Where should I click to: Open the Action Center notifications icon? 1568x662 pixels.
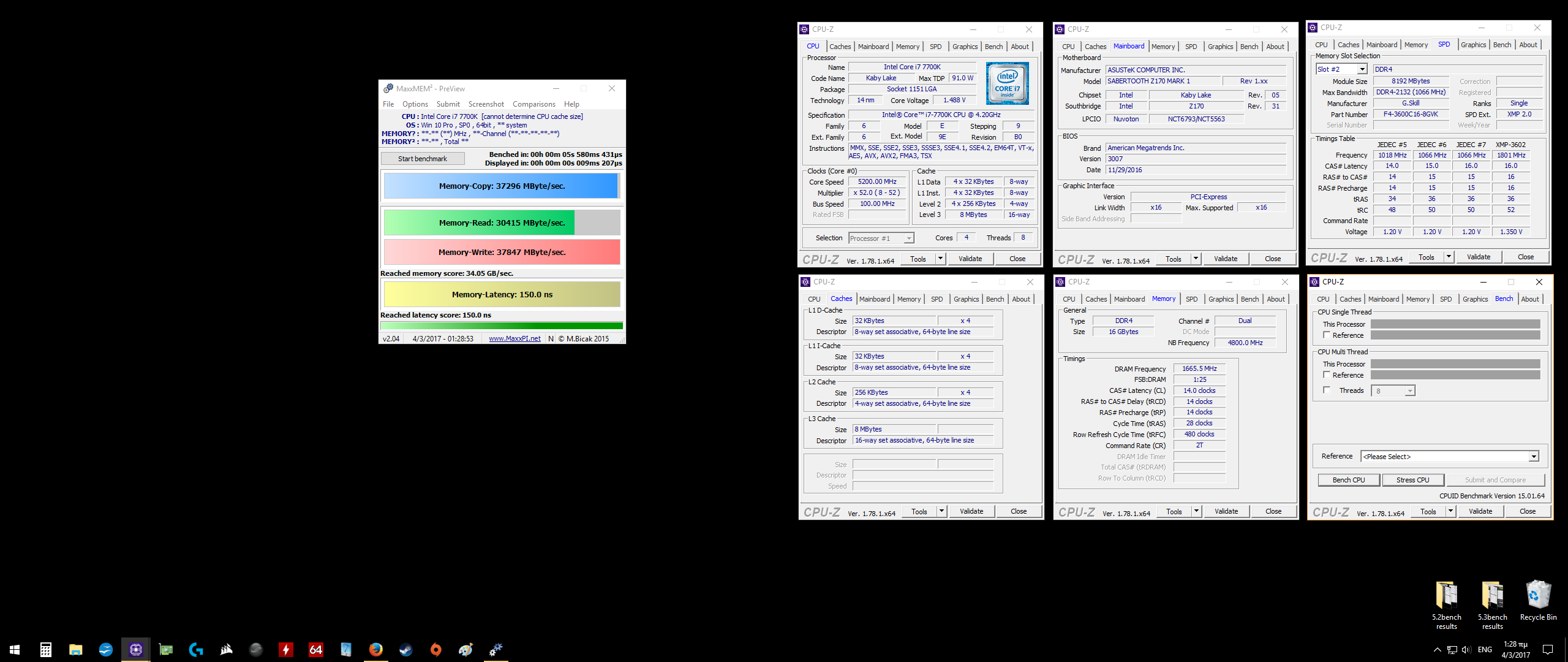pos(1548,650)
